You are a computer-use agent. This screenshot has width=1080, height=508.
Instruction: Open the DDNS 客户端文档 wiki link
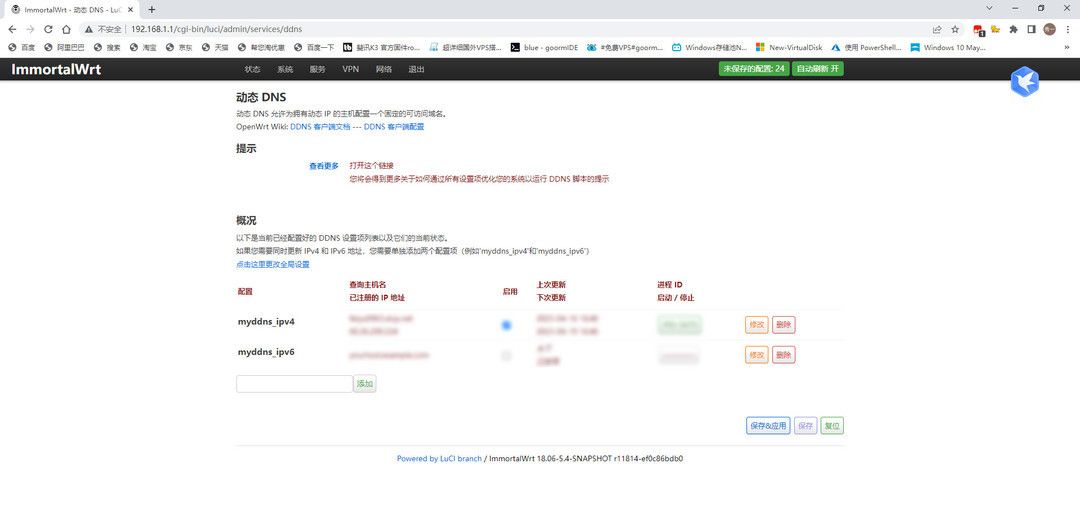click(x=320, y=127)
